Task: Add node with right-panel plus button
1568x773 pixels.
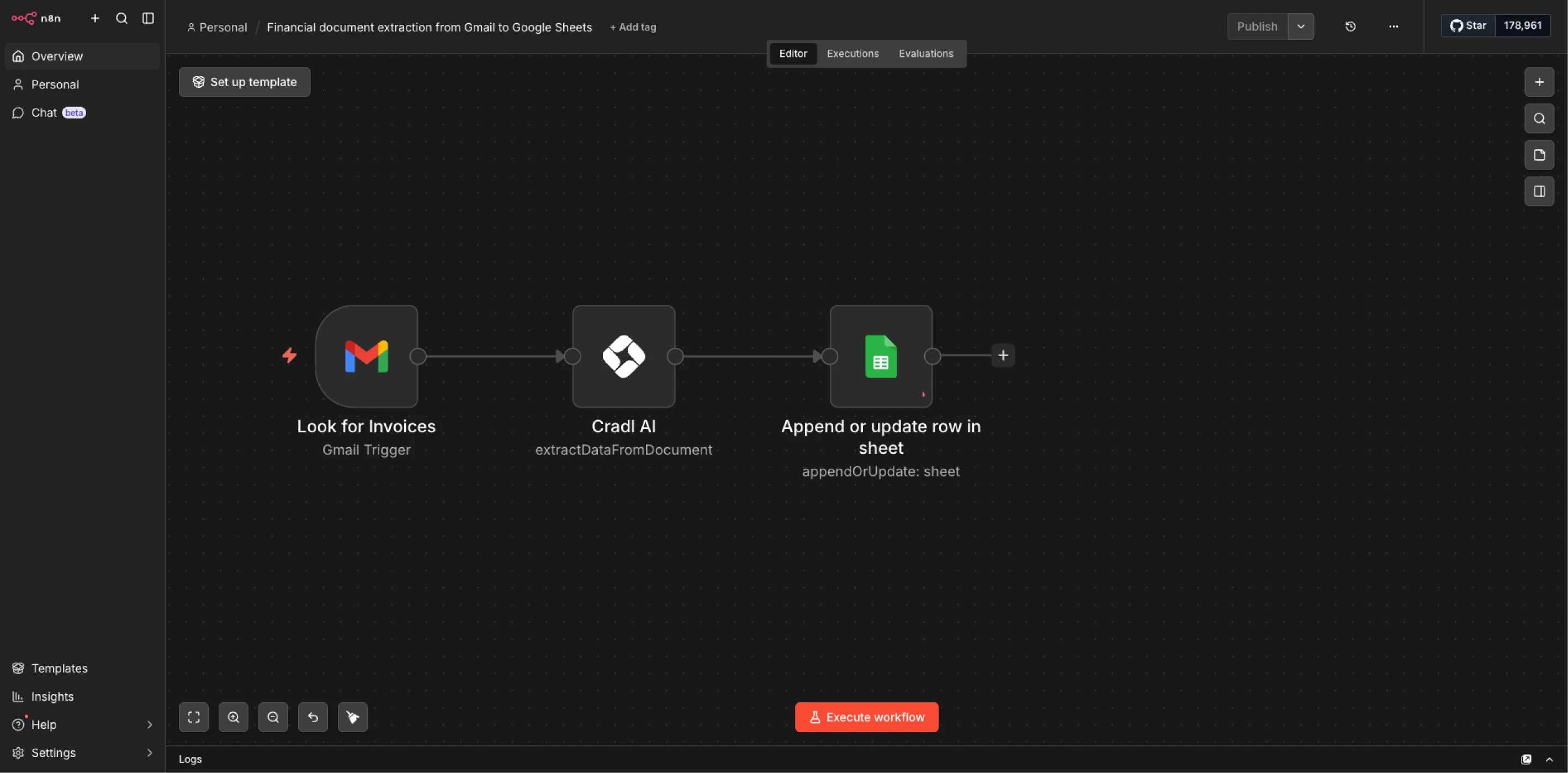Action: [x=1539, y=82]
